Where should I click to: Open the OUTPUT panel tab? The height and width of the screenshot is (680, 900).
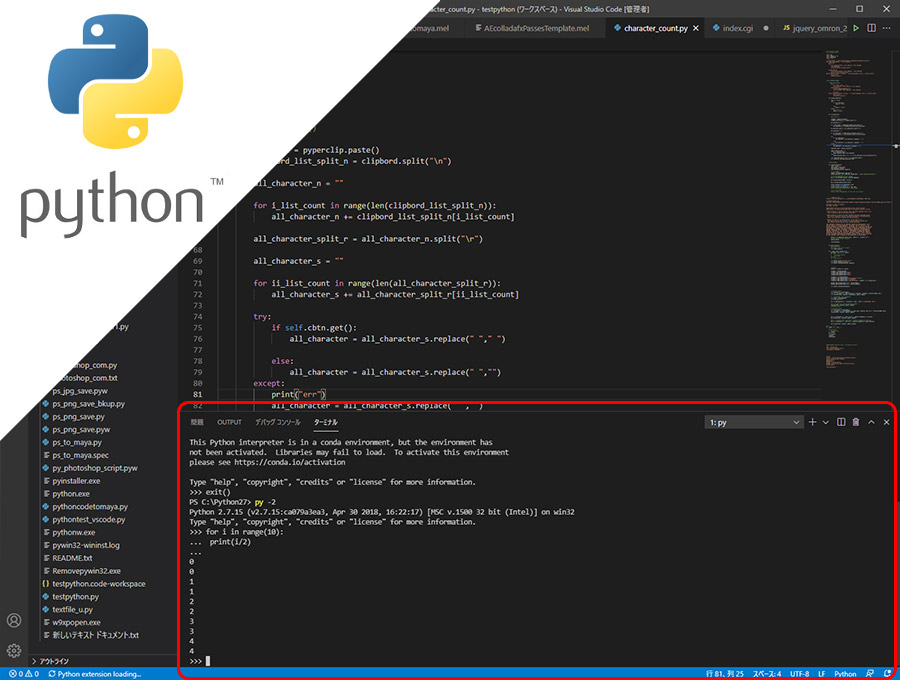[x=229, y=422]
